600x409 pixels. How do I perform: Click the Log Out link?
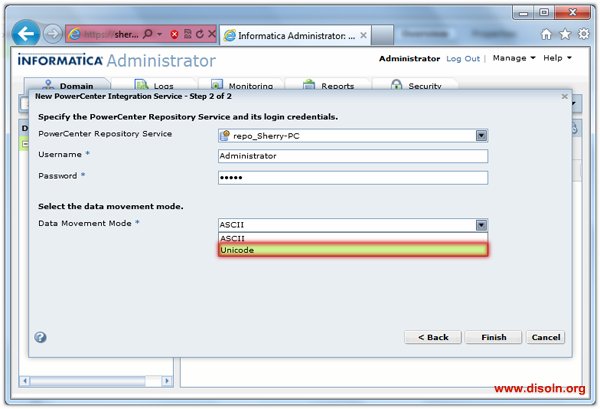click(x=463, y=59)
